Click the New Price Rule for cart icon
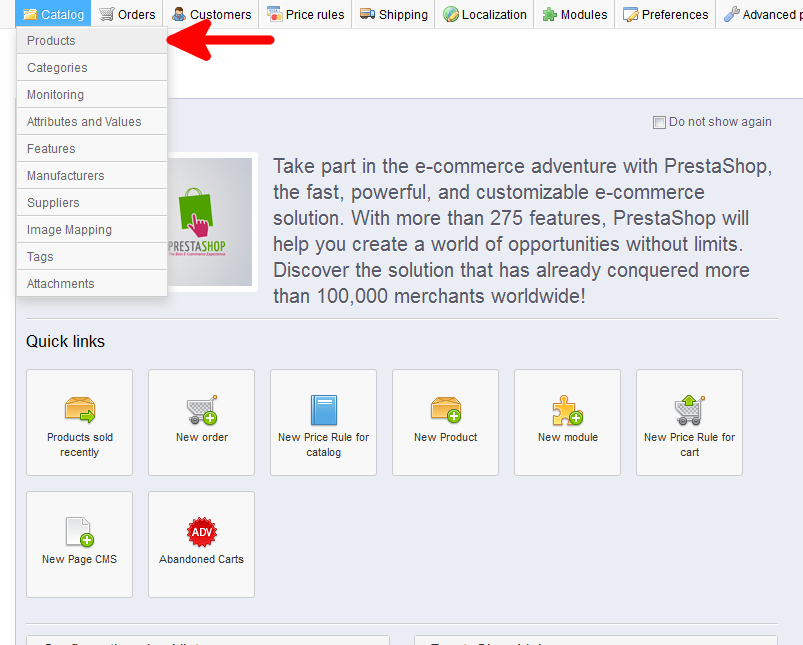803x645 pixels. point(689,410)
